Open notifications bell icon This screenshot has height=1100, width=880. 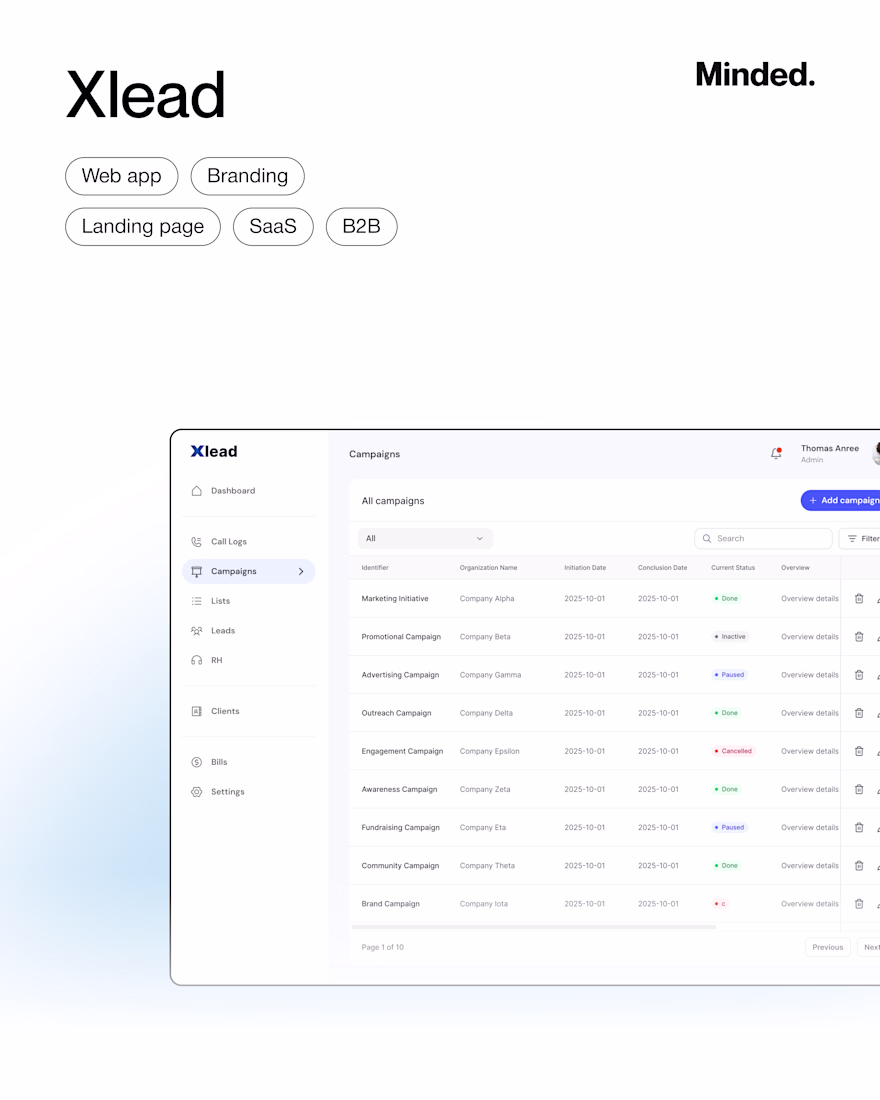pyautogui.click(x=776, y=453)
